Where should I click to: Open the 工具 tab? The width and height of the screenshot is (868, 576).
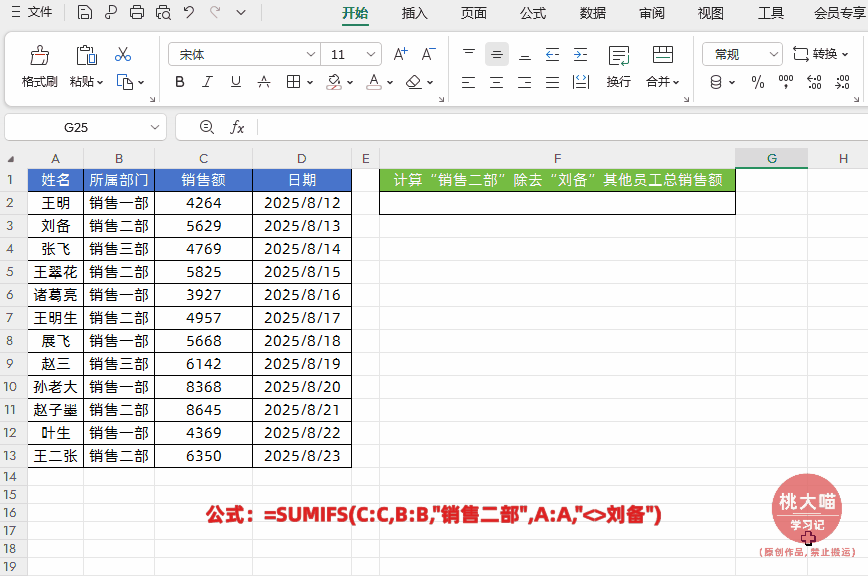[x=771, y=13]
